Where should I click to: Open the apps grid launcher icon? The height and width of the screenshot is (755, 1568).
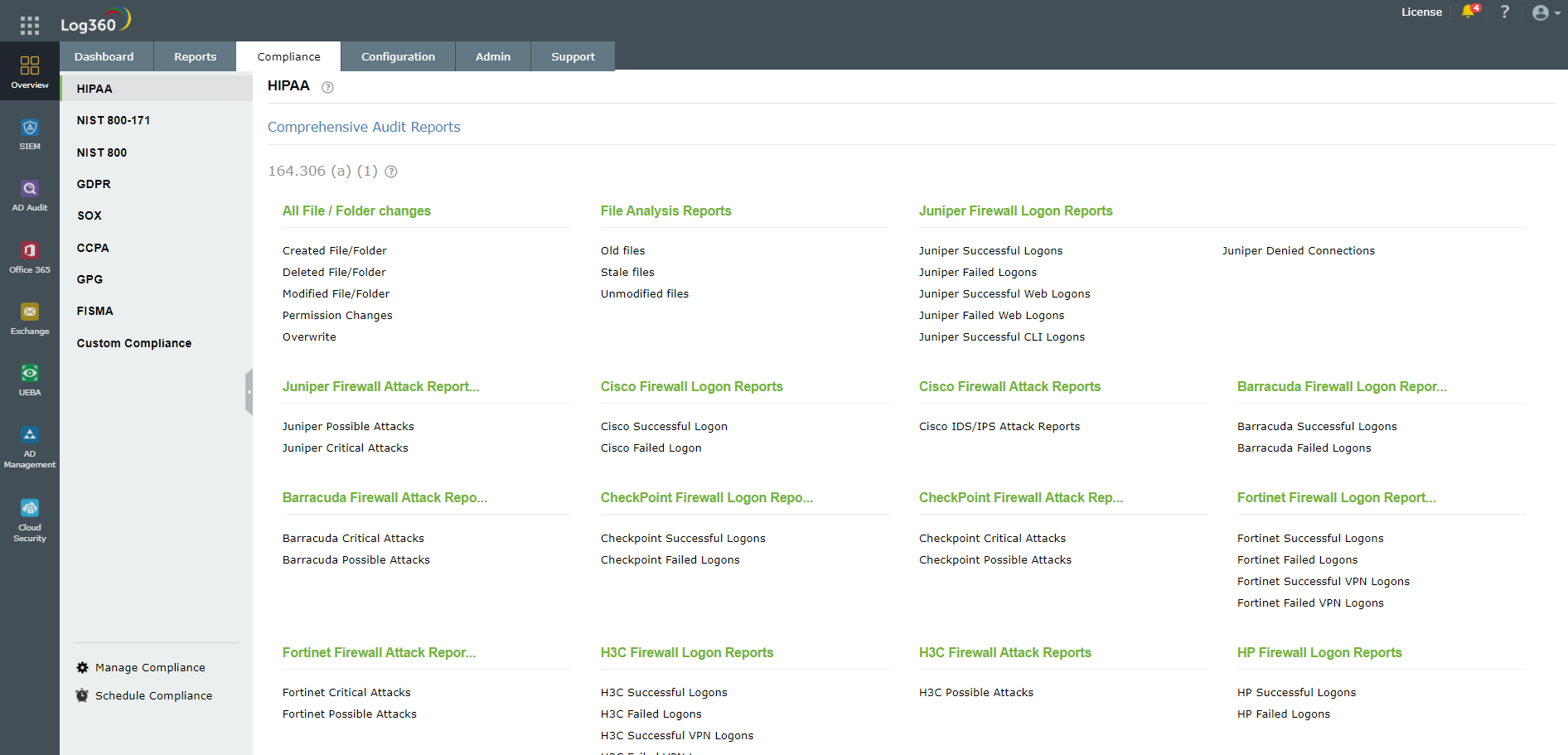click(30, 26)
